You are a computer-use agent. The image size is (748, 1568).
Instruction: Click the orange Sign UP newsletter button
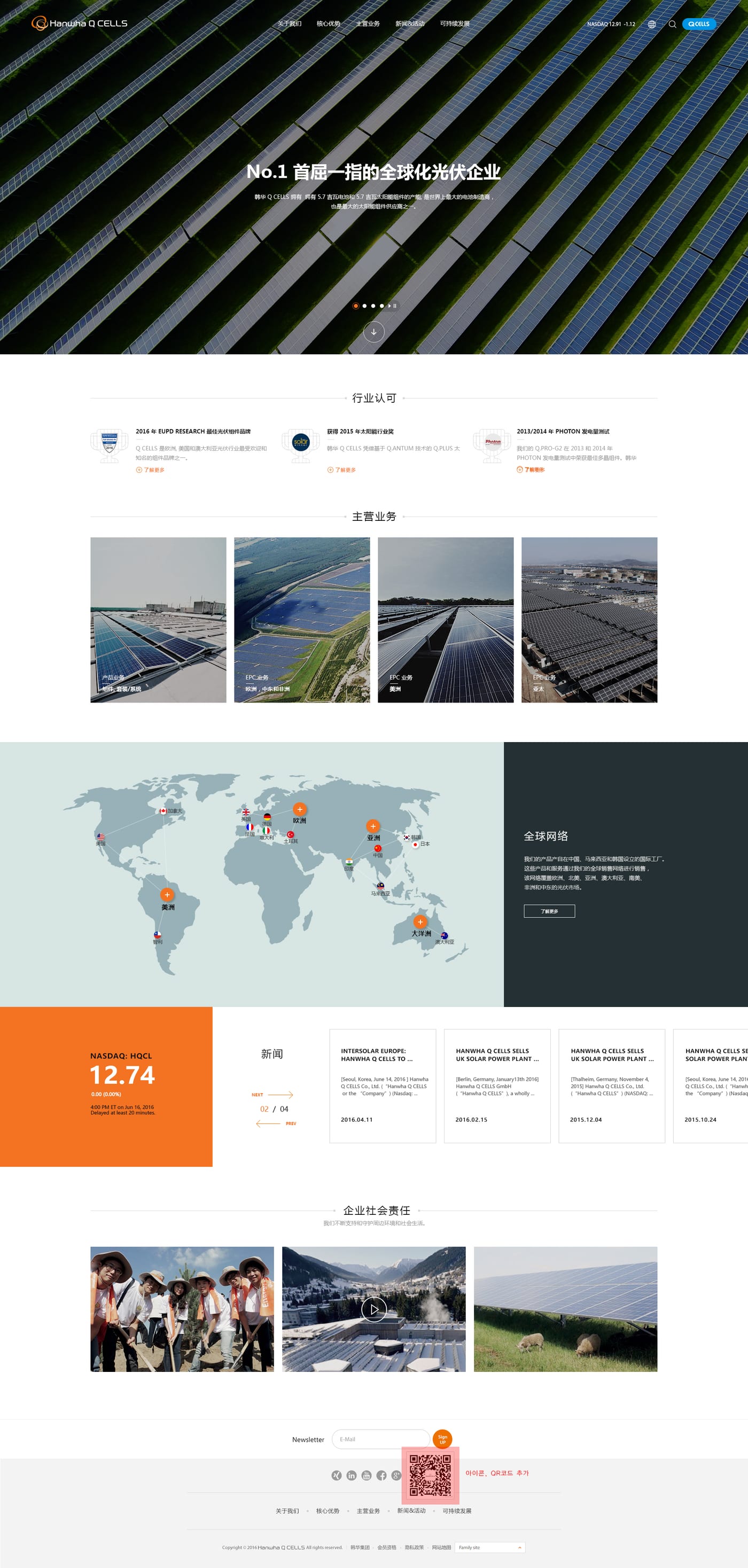(442, 1440)
